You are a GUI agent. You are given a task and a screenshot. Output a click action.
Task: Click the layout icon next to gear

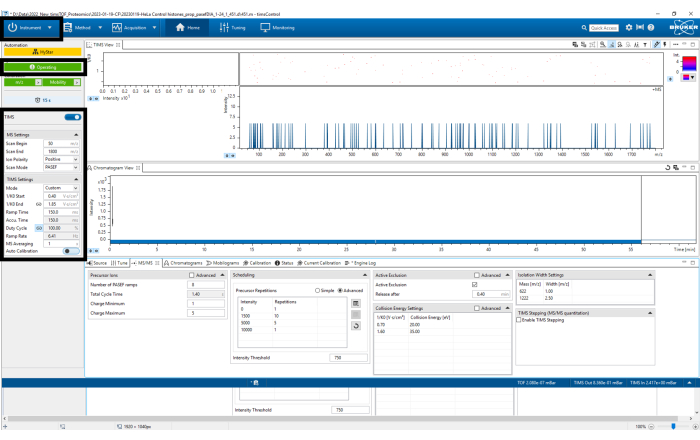point(640,28)
